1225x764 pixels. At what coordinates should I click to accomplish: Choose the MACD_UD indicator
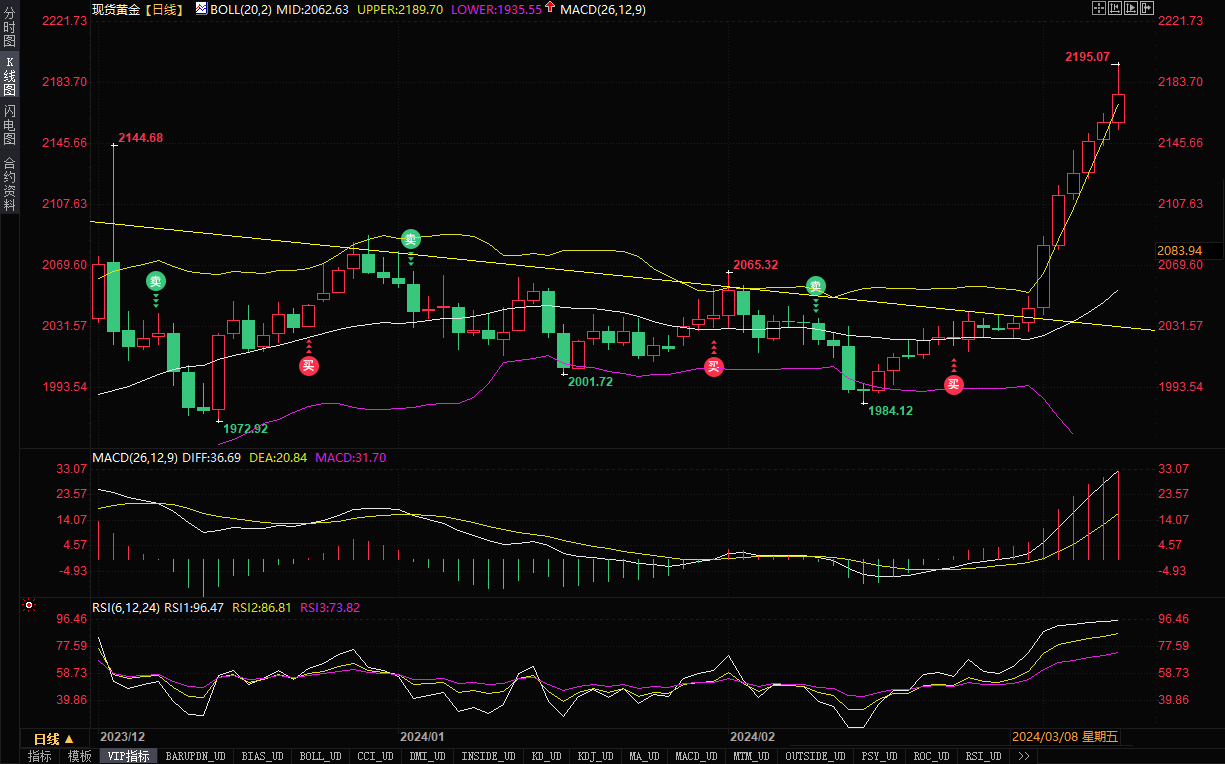695,757
